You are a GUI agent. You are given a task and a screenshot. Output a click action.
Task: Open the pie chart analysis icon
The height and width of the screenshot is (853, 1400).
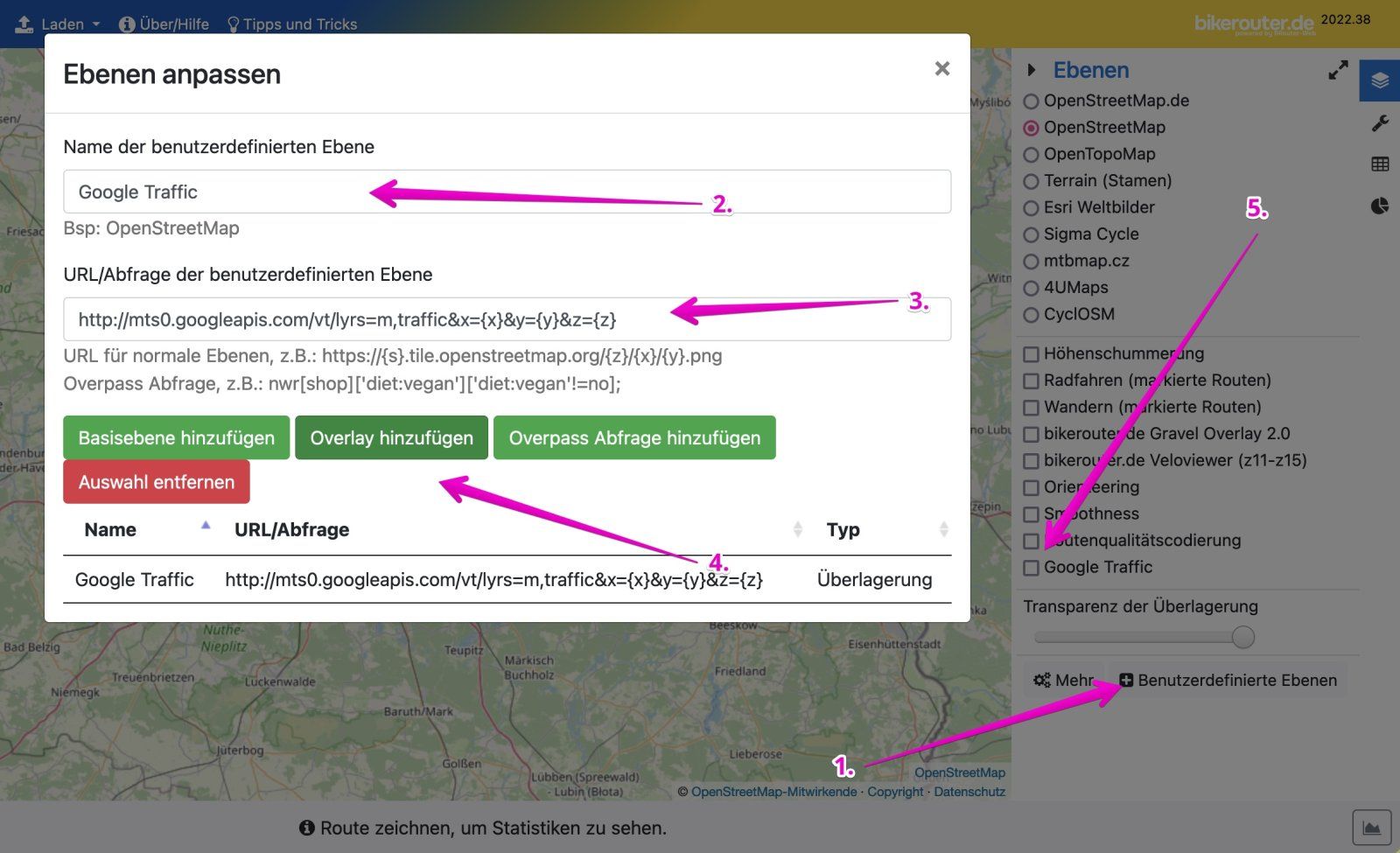[1379, 206]
